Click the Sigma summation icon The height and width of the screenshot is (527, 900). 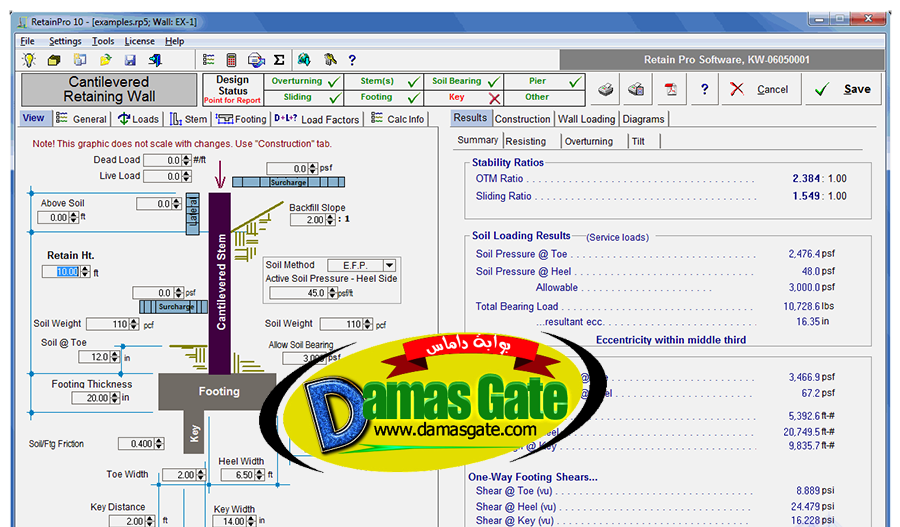coord(279,60)
